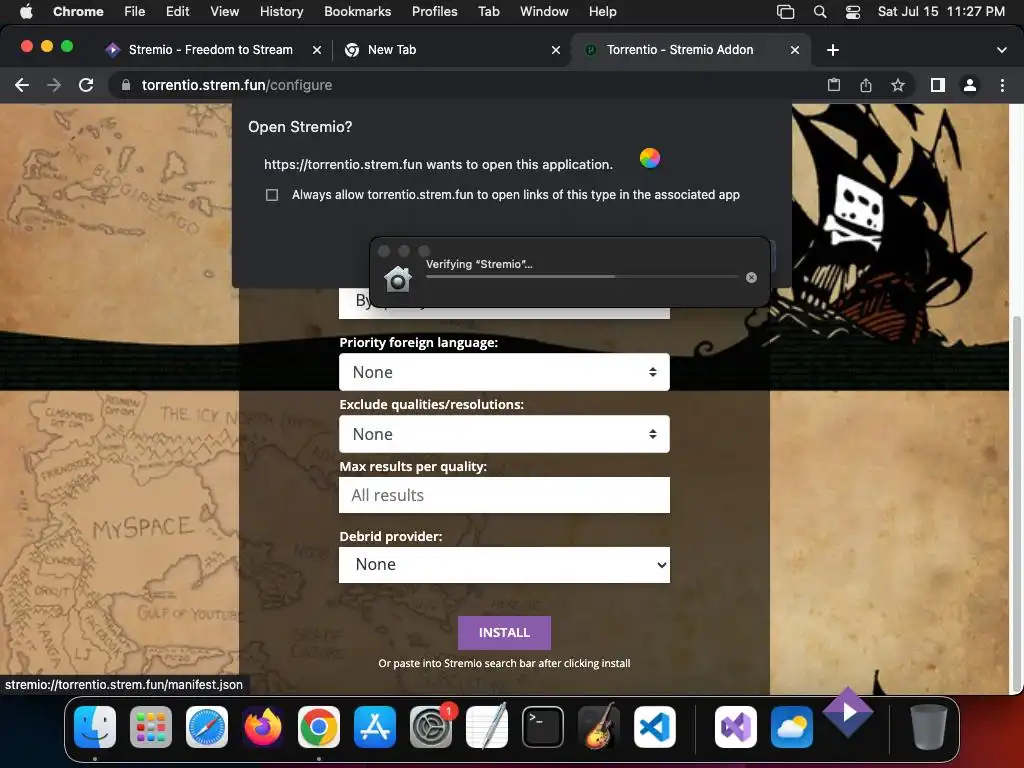Open Spotlight search in menu bar
Image resolution: width=1024 pixels, height=768 pixels.
tap(820, 12)
